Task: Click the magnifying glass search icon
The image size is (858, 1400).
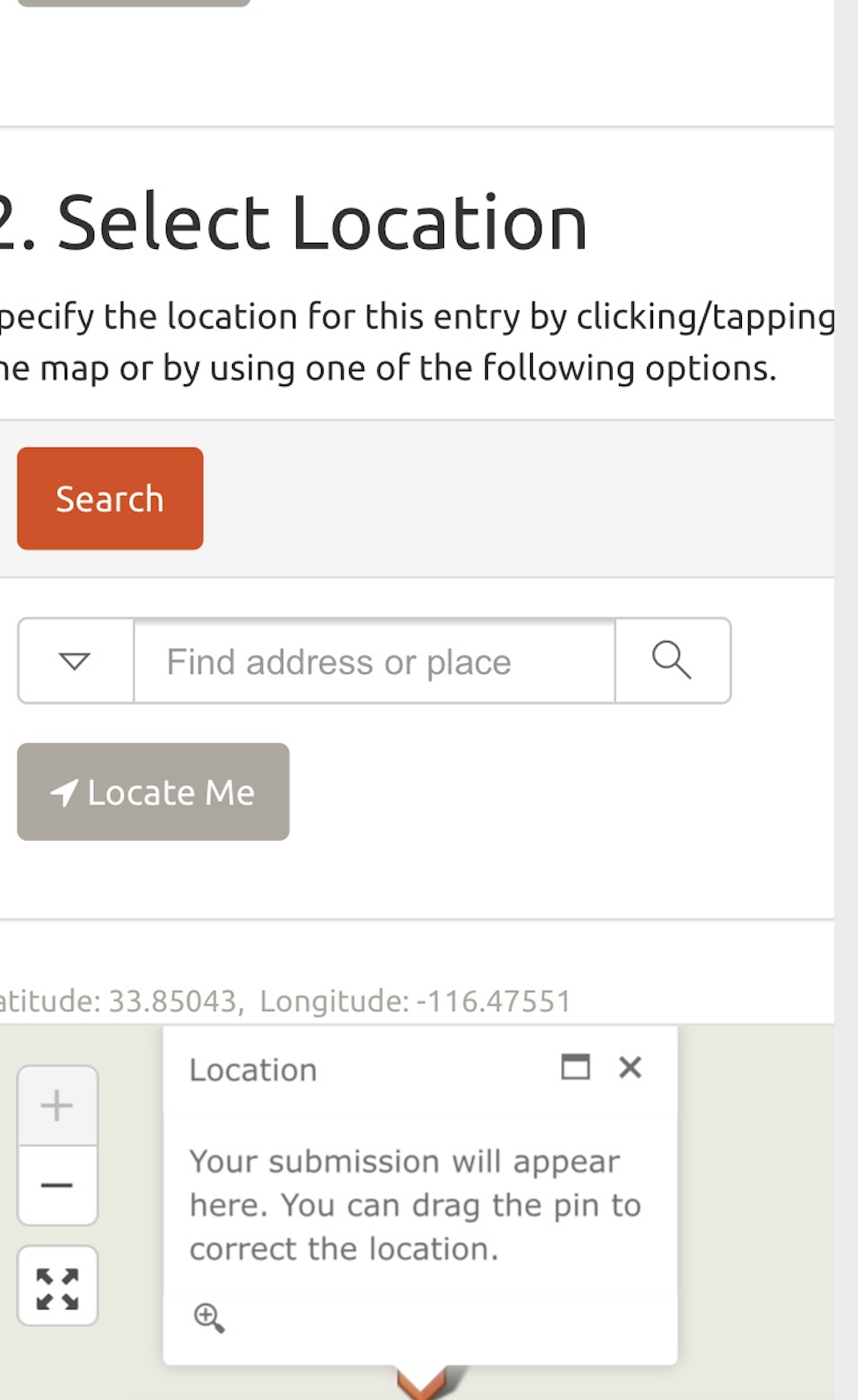Action: (673, 660)
